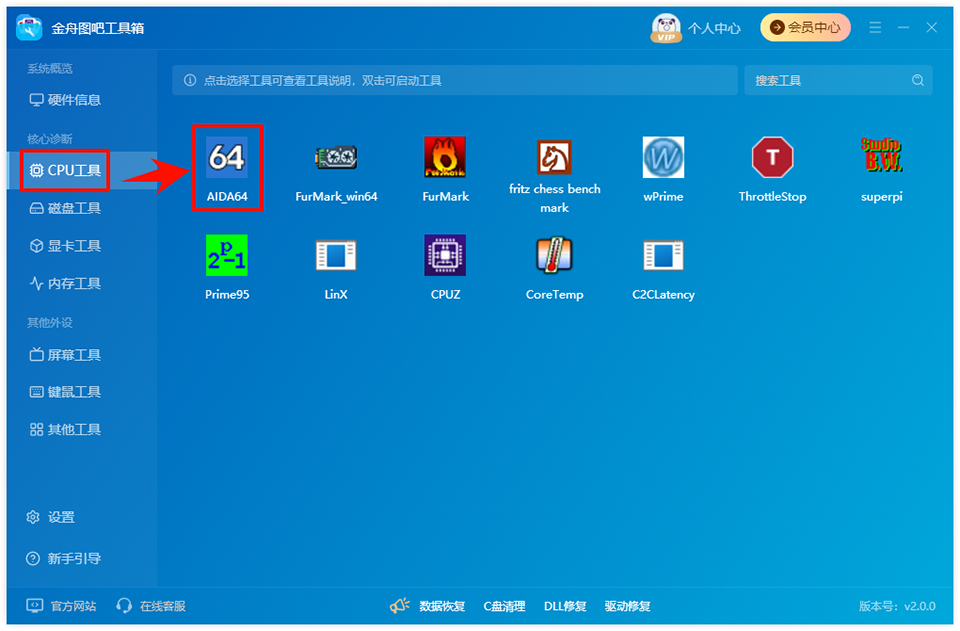Open the 键鼠工具 category
The width and height of the screenshot is (960, 631).
tap(65, 392)
